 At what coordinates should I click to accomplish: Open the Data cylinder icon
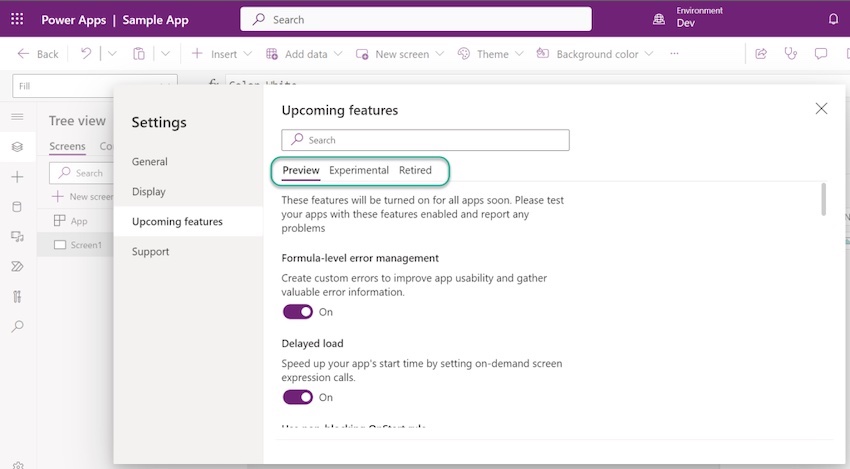[x=17, y=207]
